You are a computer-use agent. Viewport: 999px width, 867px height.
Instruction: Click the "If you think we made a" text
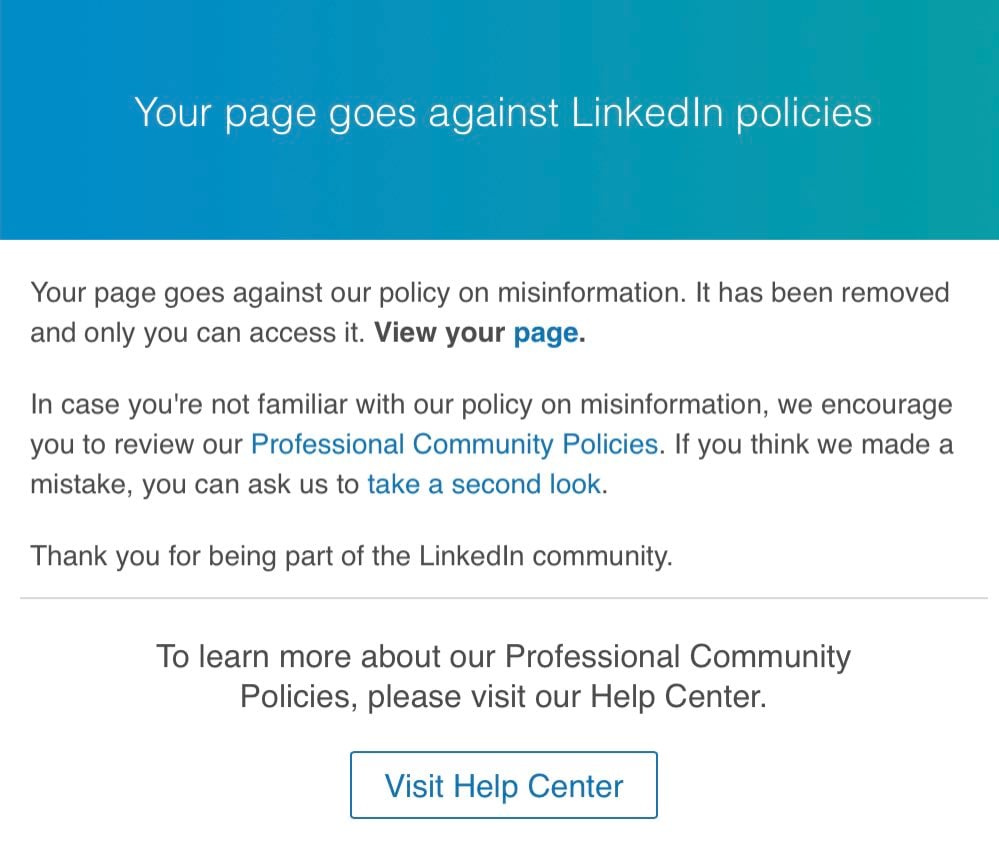(x=814, y=445)
